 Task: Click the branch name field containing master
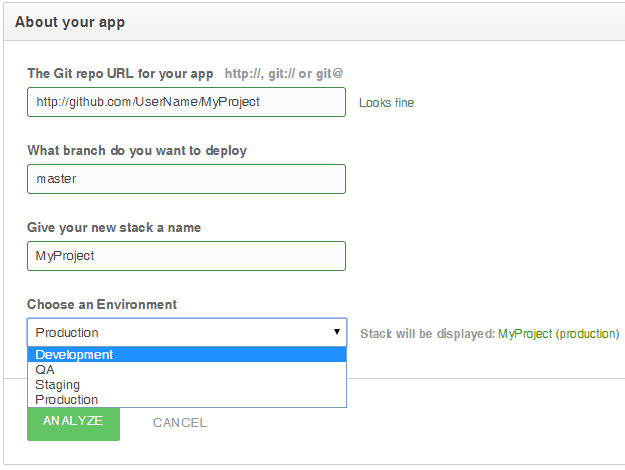tap(186, 179)
